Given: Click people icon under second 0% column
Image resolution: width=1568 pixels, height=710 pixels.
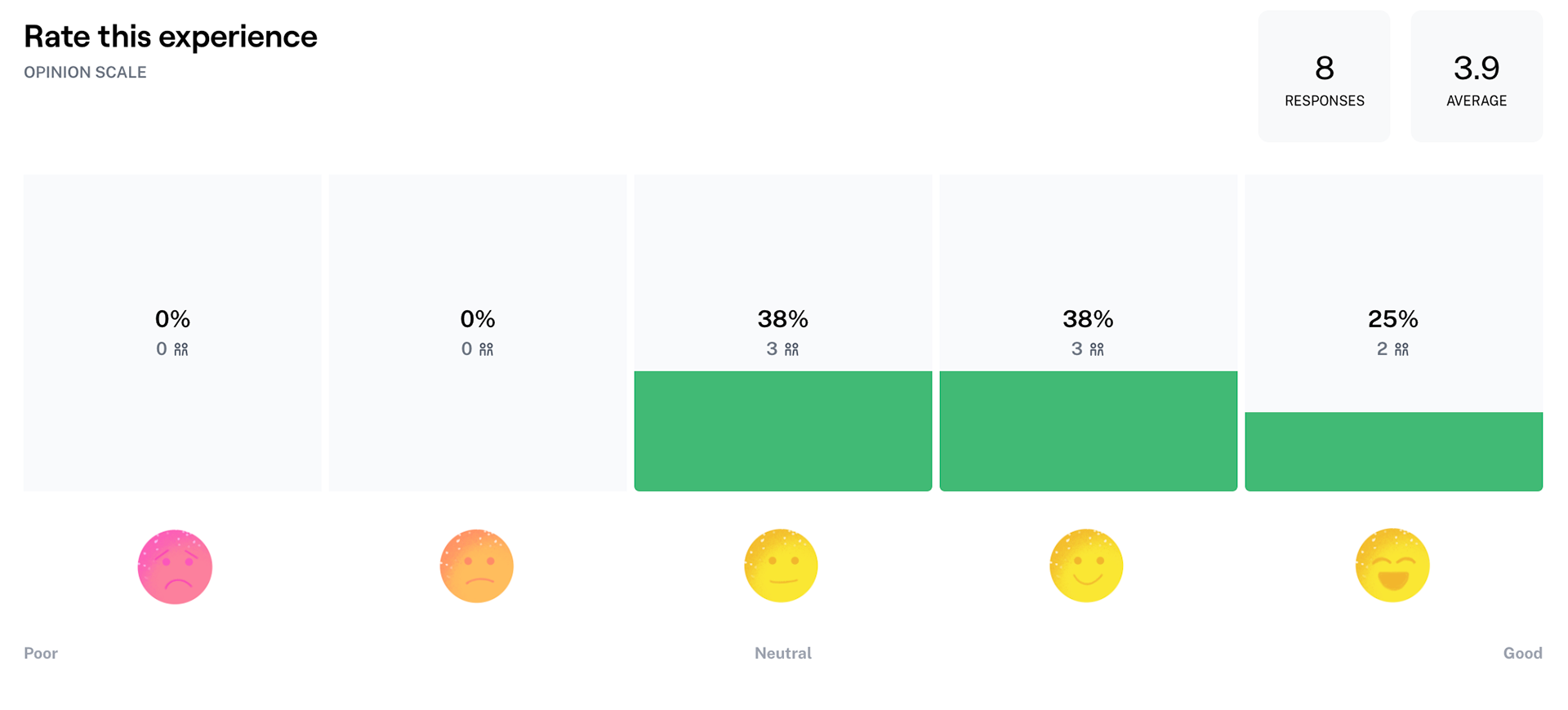Looking at the screenshot, I should 487,349.
